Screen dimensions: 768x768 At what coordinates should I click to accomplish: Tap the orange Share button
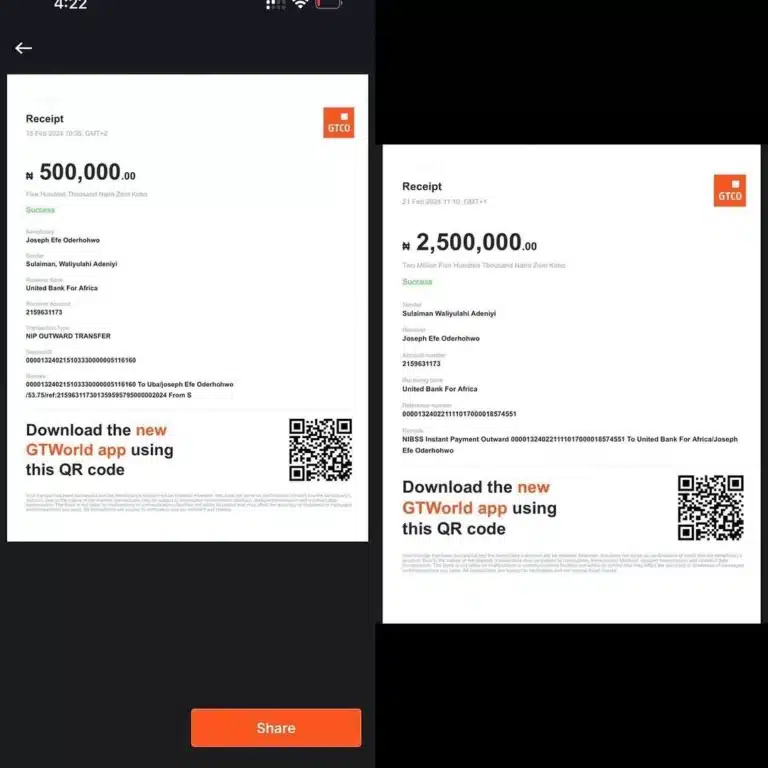tap(276, 727)
